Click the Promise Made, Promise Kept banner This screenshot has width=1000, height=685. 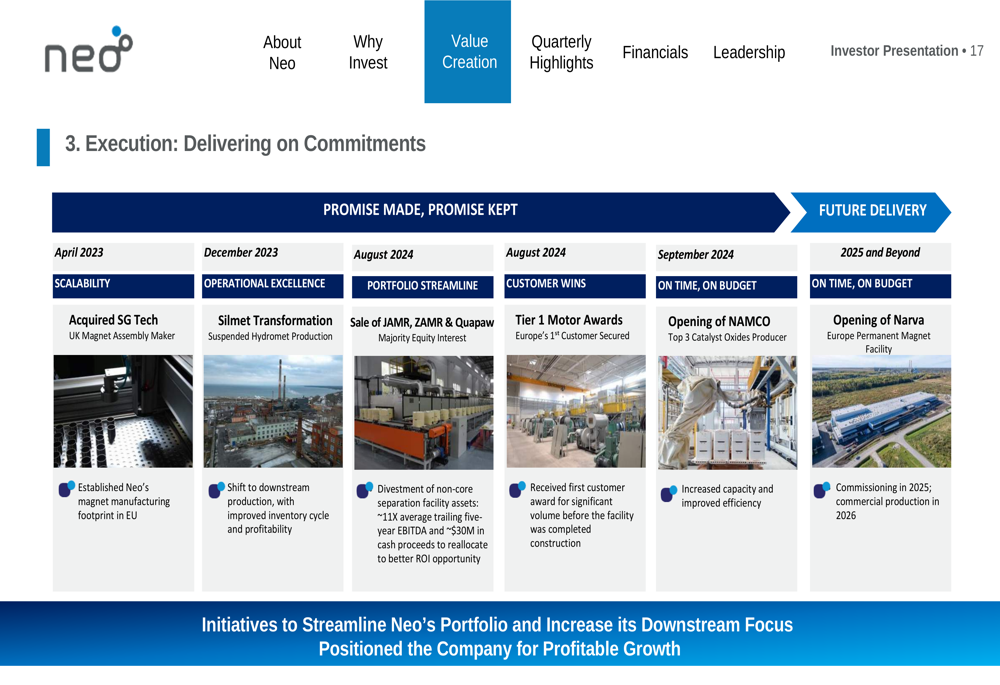420,210
